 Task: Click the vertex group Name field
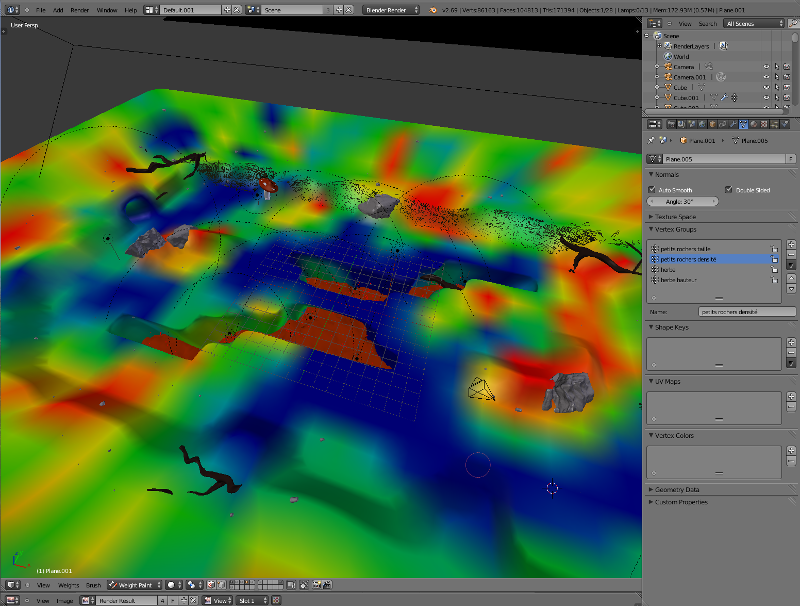tap(746, 312)
